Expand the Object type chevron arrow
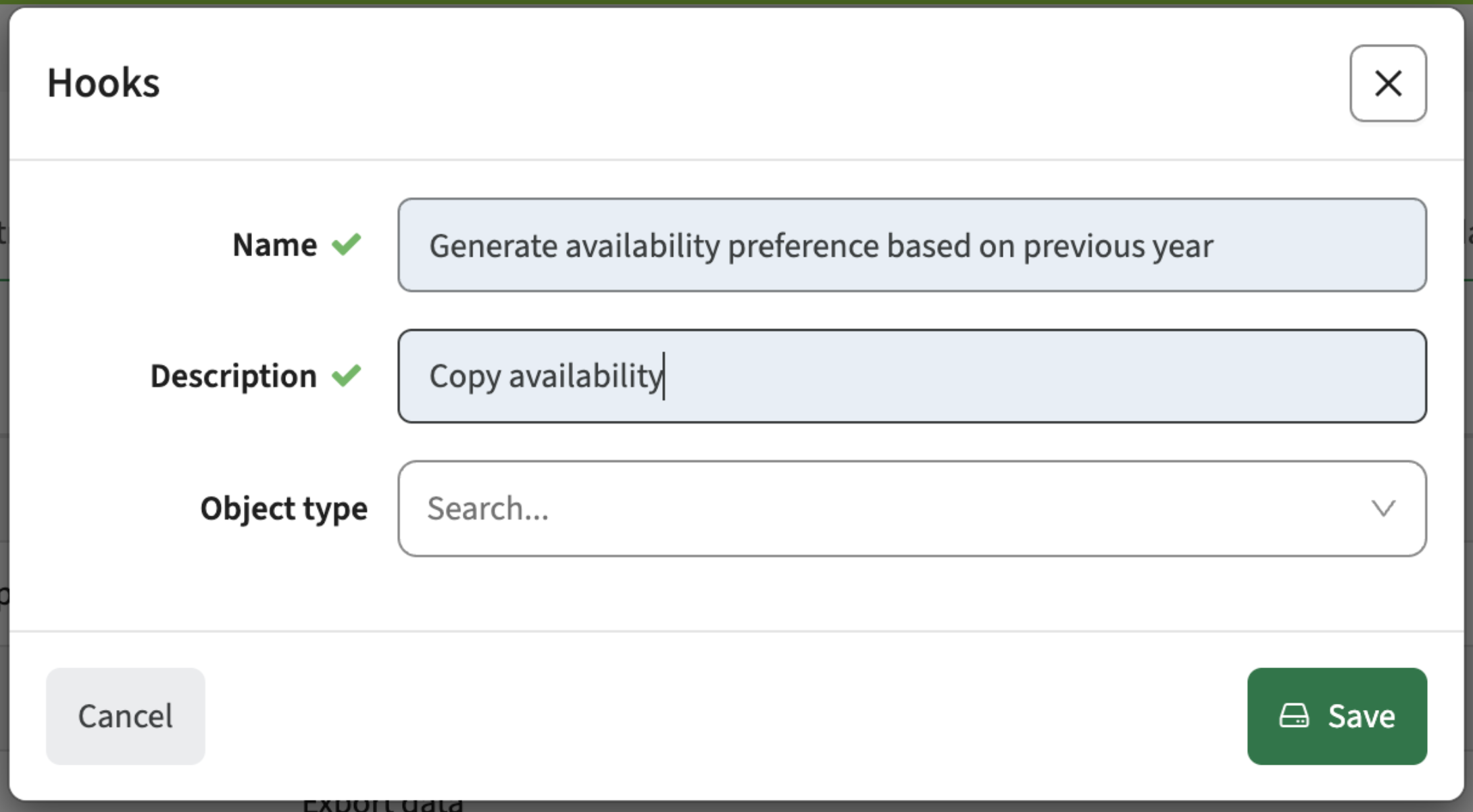This screenshot has width=1473, height=812. click(x=1383, y=508)
